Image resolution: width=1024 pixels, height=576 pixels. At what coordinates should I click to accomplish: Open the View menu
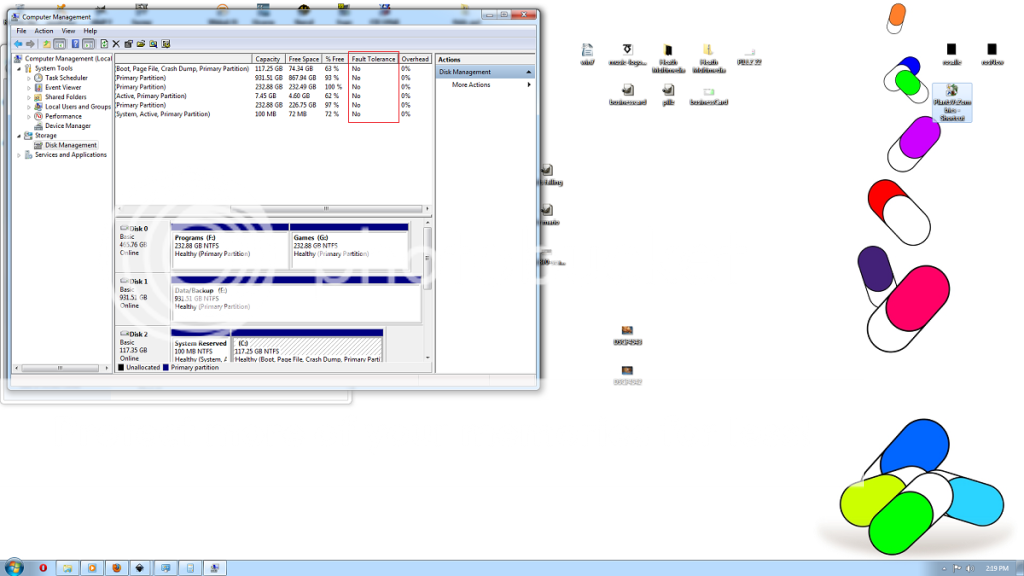(x=68, y=31)
